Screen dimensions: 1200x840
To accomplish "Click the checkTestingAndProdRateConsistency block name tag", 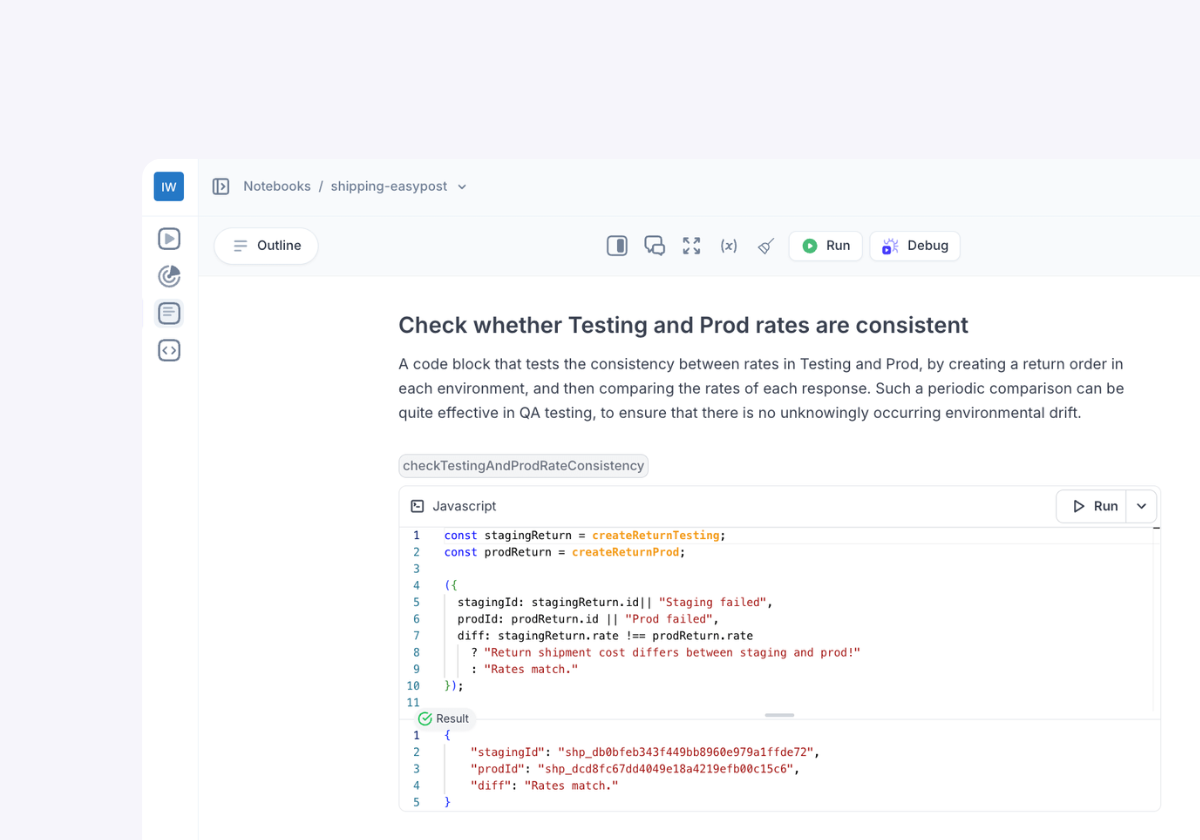I will (x=523, y=466).
